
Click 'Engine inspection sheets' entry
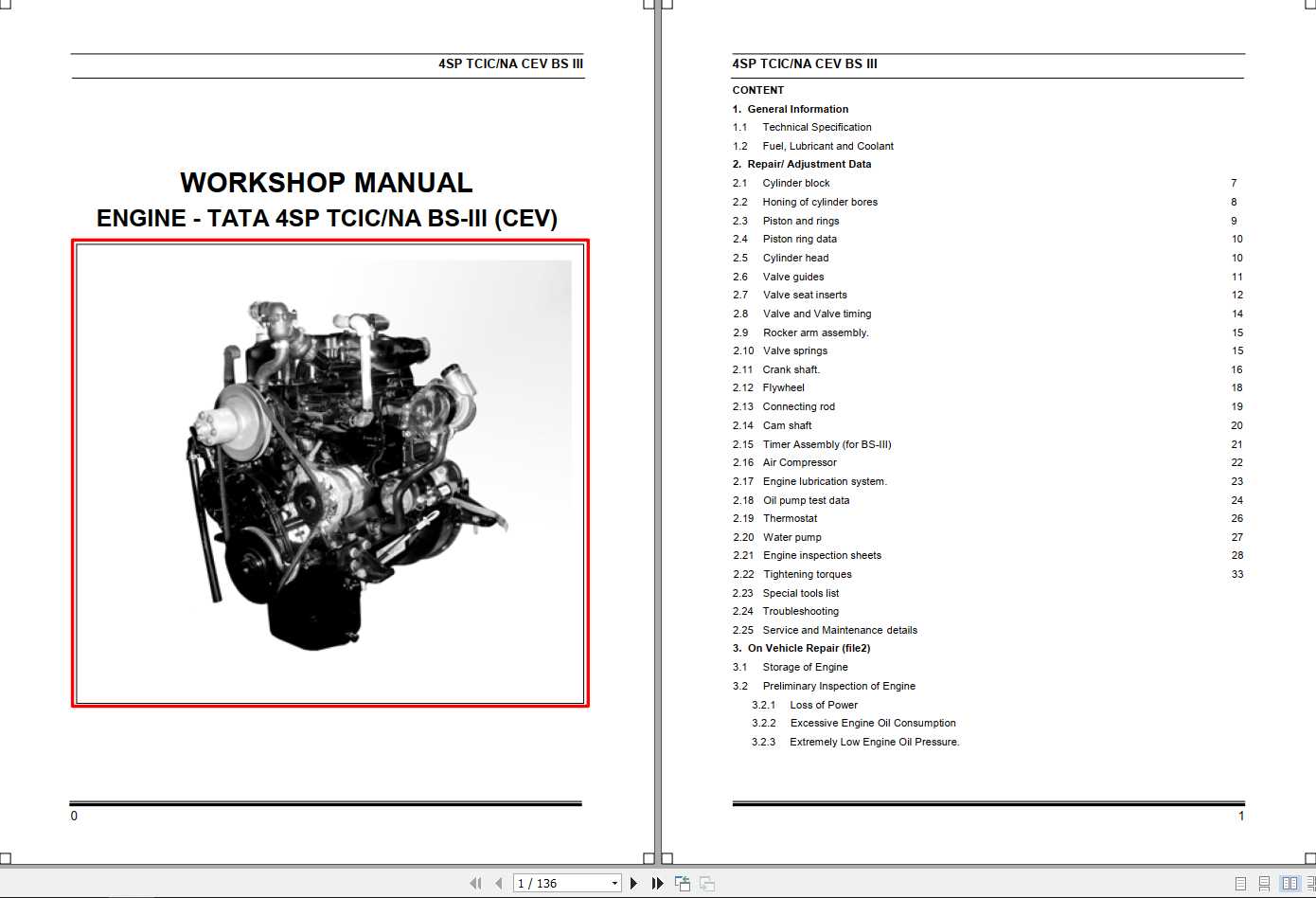coord(823,555)
